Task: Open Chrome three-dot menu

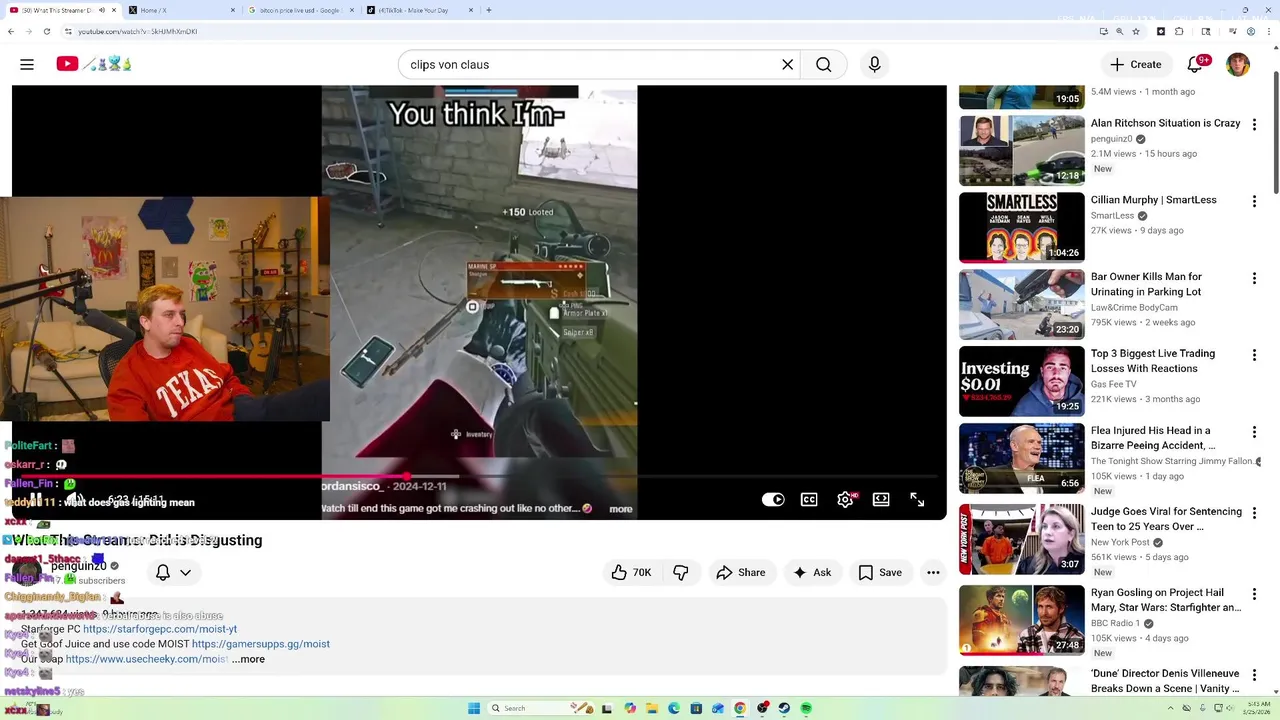Action: pyautogui.click(x=1269, y=31)
